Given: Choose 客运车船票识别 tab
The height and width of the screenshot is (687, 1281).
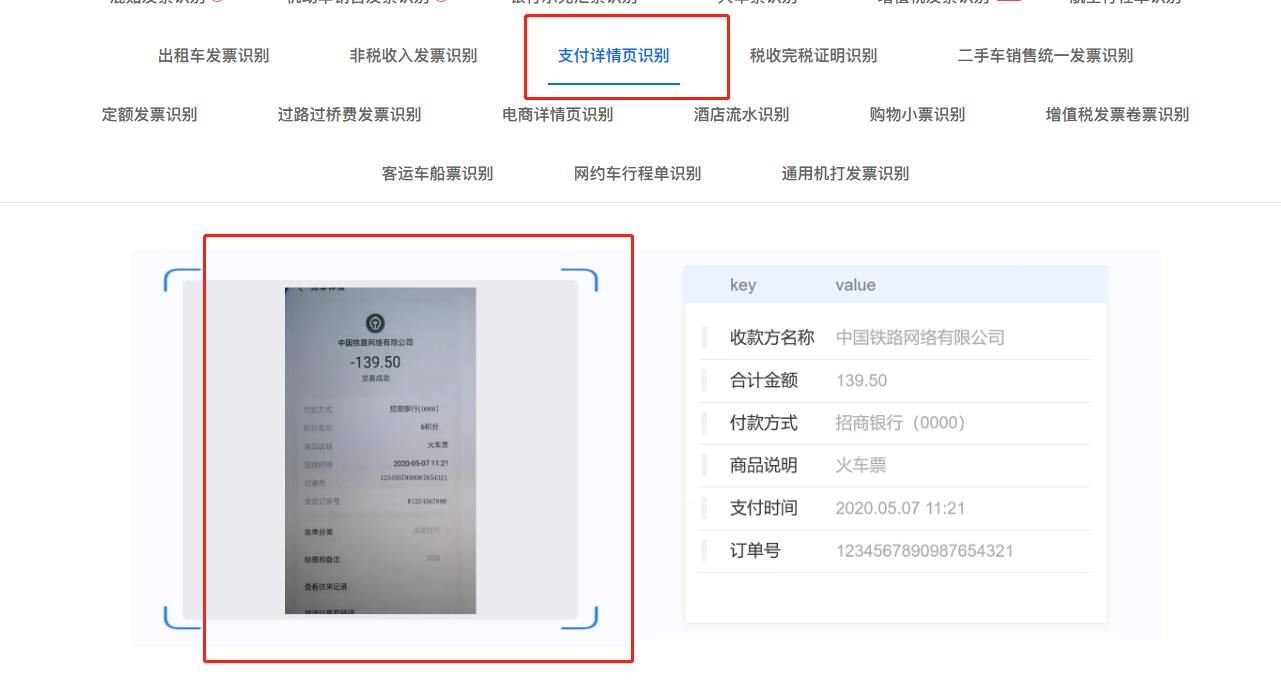Looking at the screenshot, I should coord(437,174).
